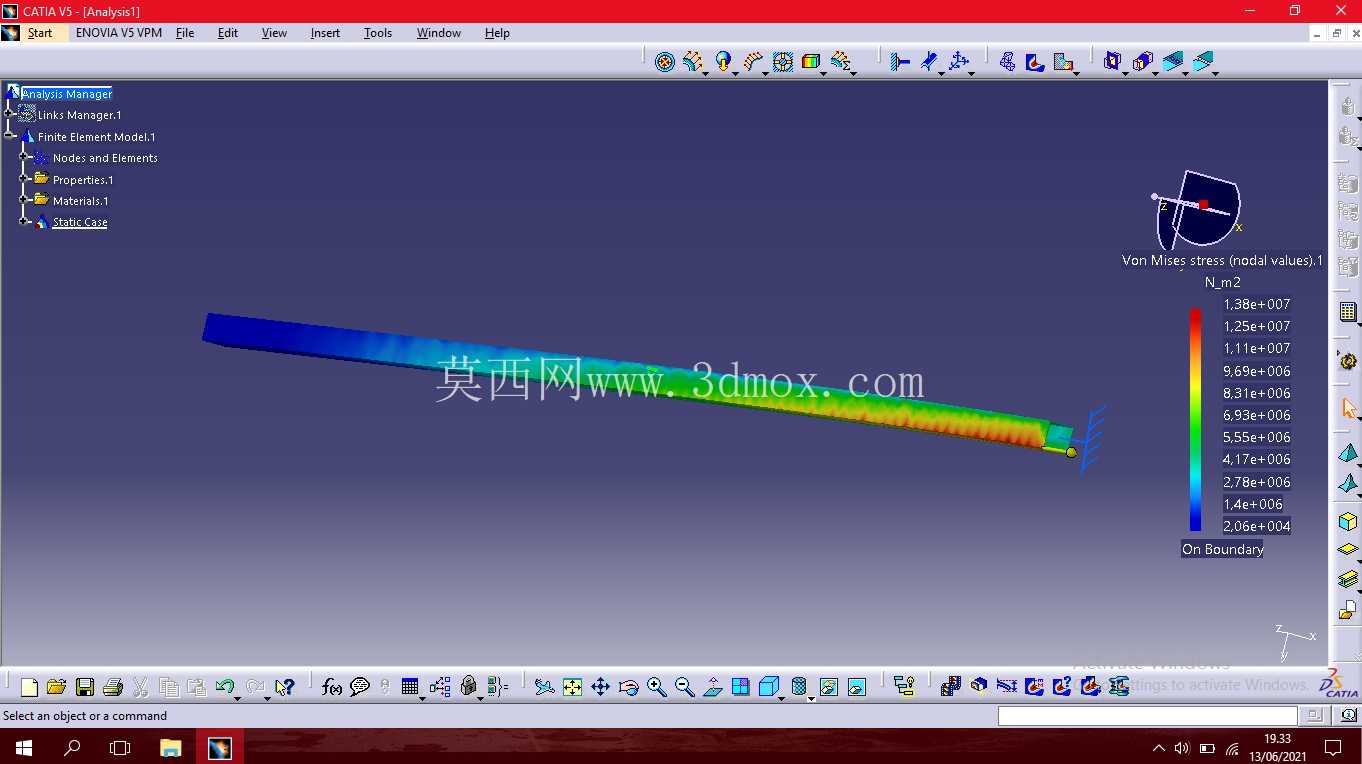Viewport: 1362px width, 764px height.
Task: Click the legend value 6,93e+006
Action: 1257,415
